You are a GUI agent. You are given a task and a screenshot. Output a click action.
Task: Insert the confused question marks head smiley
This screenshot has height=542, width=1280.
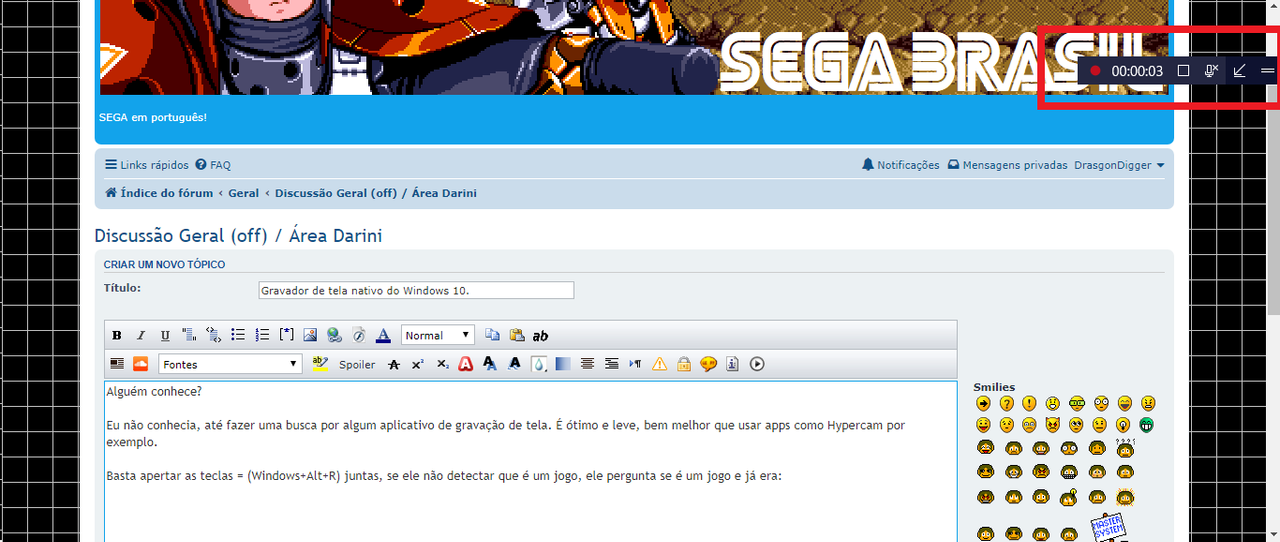click(x=1123, y=446)
